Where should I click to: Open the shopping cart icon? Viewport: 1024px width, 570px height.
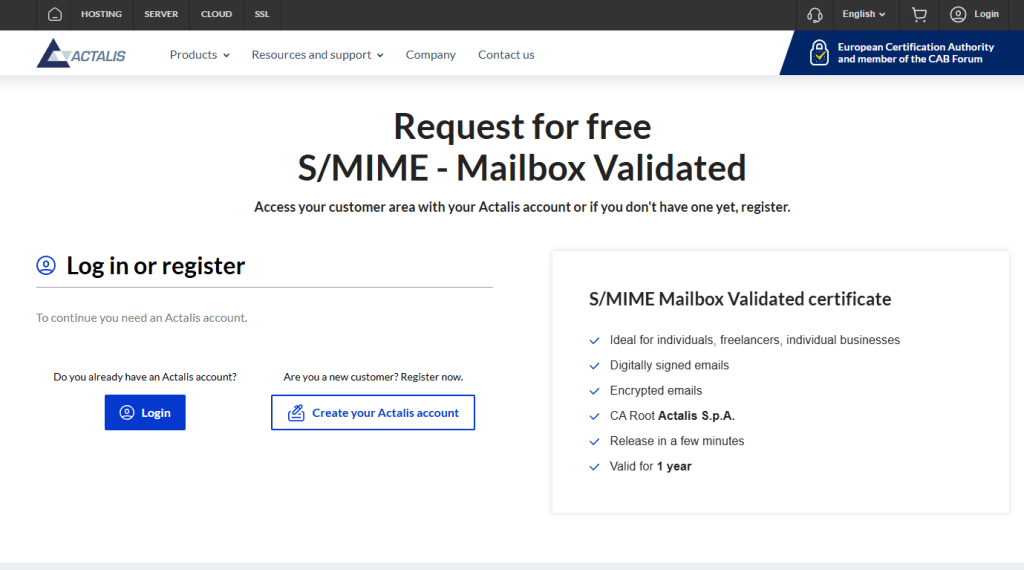click(x=919, y=15)
